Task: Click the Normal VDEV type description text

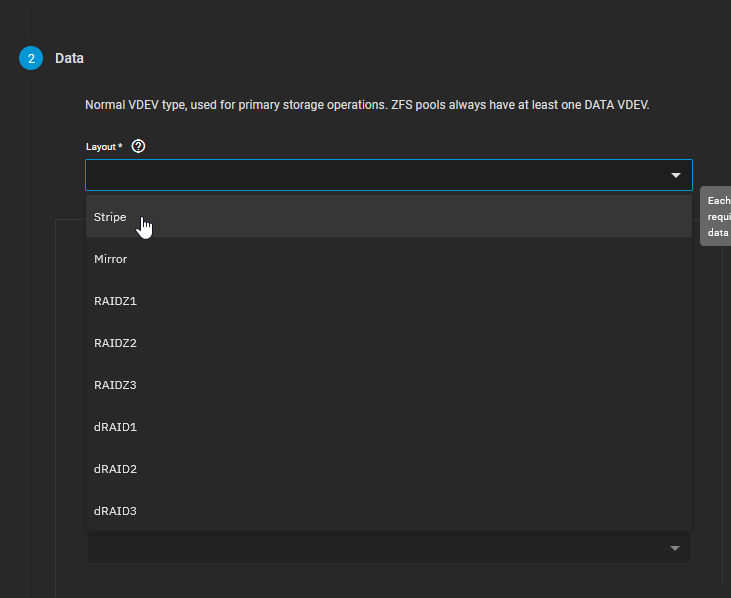Action: pos(367,105)
